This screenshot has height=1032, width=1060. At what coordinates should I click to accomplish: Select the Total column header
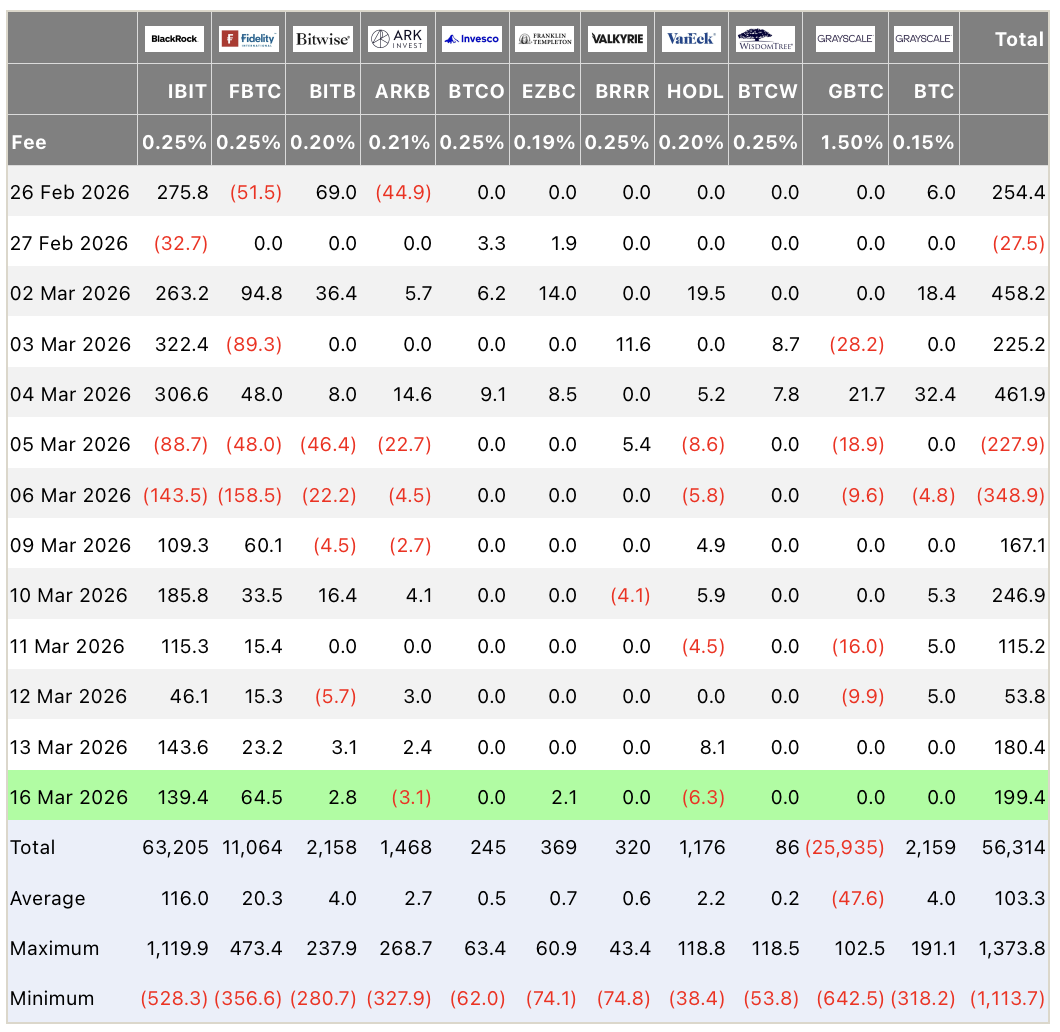1019,40
